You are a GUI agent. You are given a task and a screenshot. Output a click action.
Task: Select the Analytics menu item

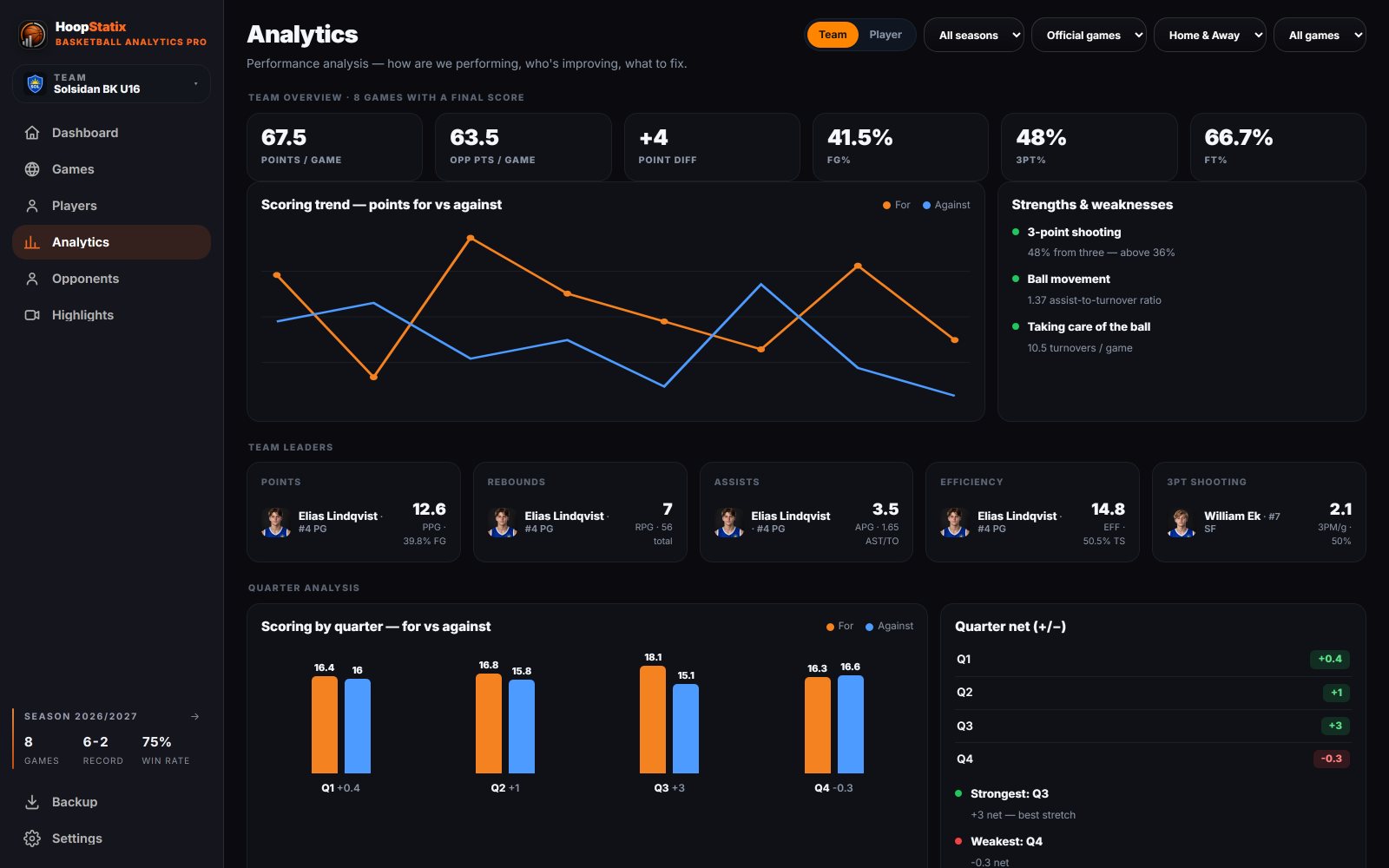[x=111, y=242]
